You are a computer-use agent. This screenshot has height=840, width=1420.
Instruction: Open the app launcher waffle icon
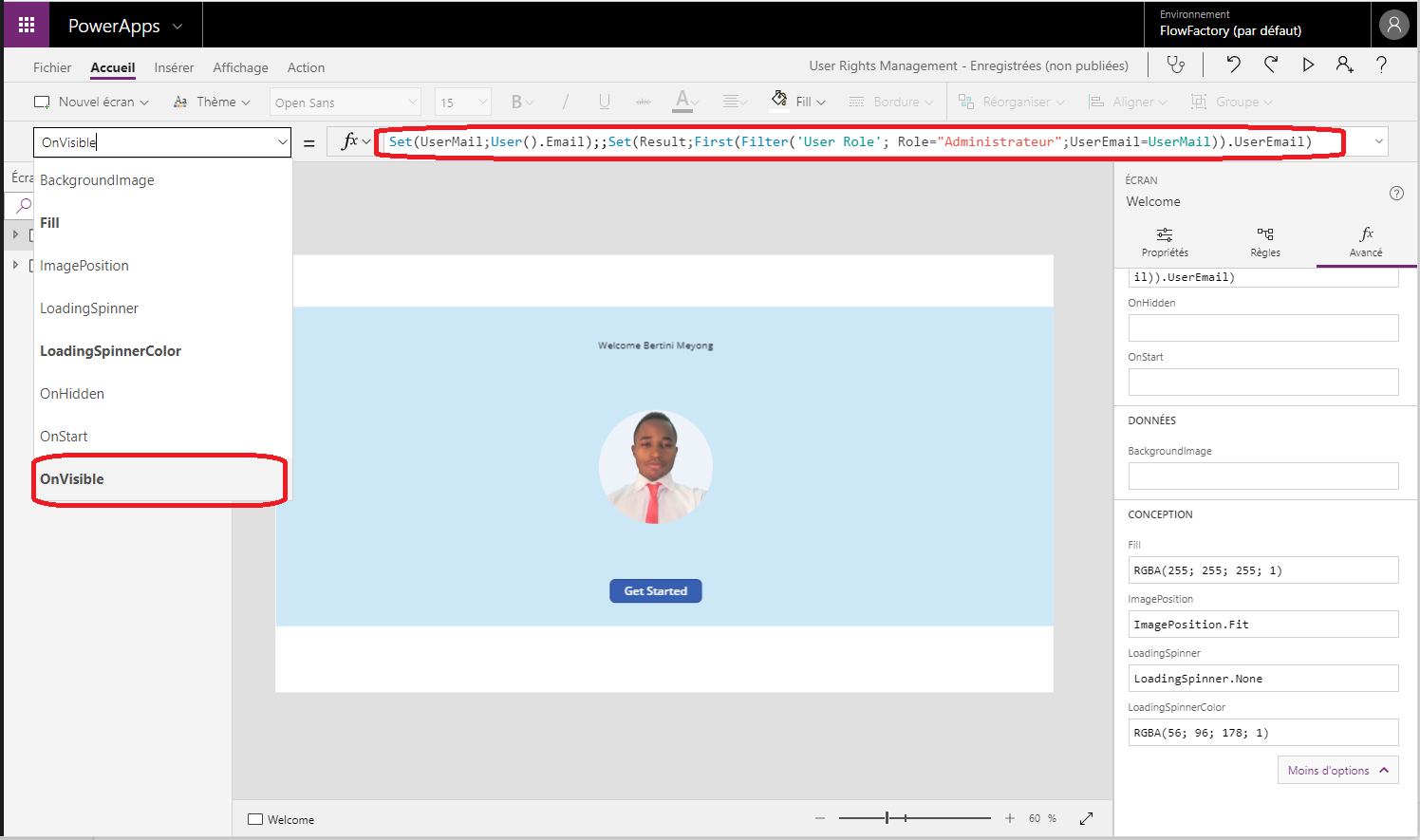26,25
